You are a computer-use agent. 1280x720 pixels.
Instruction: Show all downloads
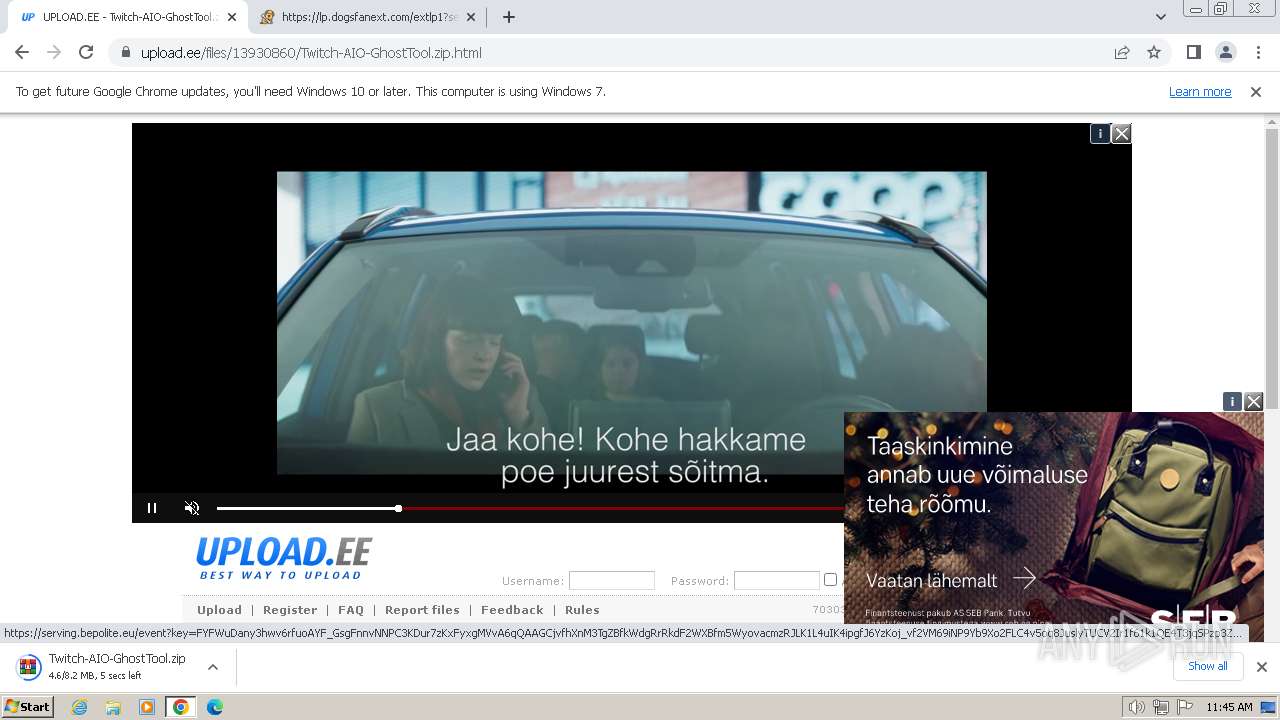point(1207,666)
